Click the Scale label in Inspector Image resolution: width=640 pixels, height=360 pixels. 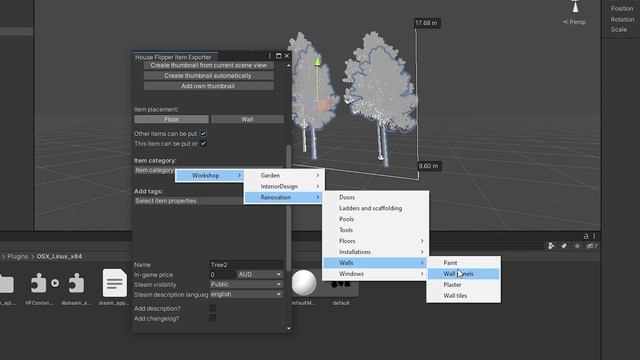point(618,29)
